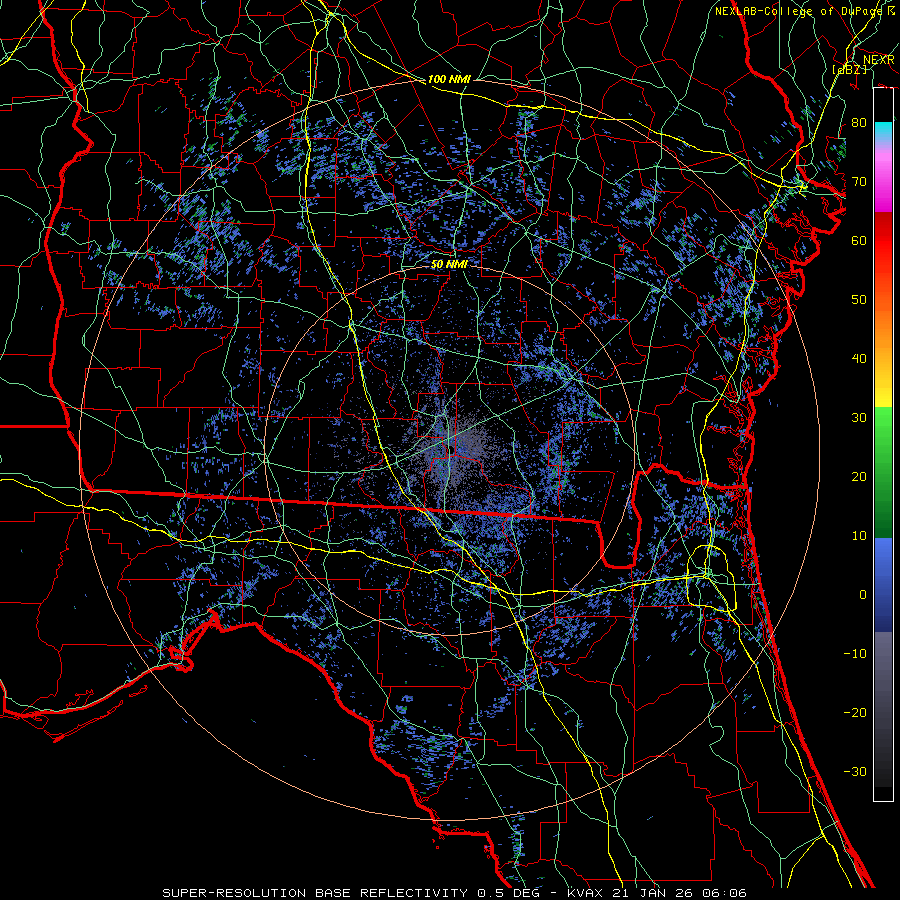This screenshot has height=900, width=900.
Task: Click the 50 value on the dBZ scale
Action: [859, 300]
